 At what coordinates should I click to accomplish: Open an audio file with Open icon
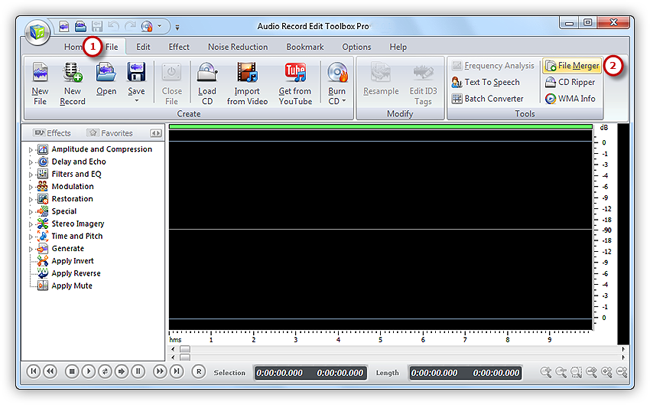point(106,73)
